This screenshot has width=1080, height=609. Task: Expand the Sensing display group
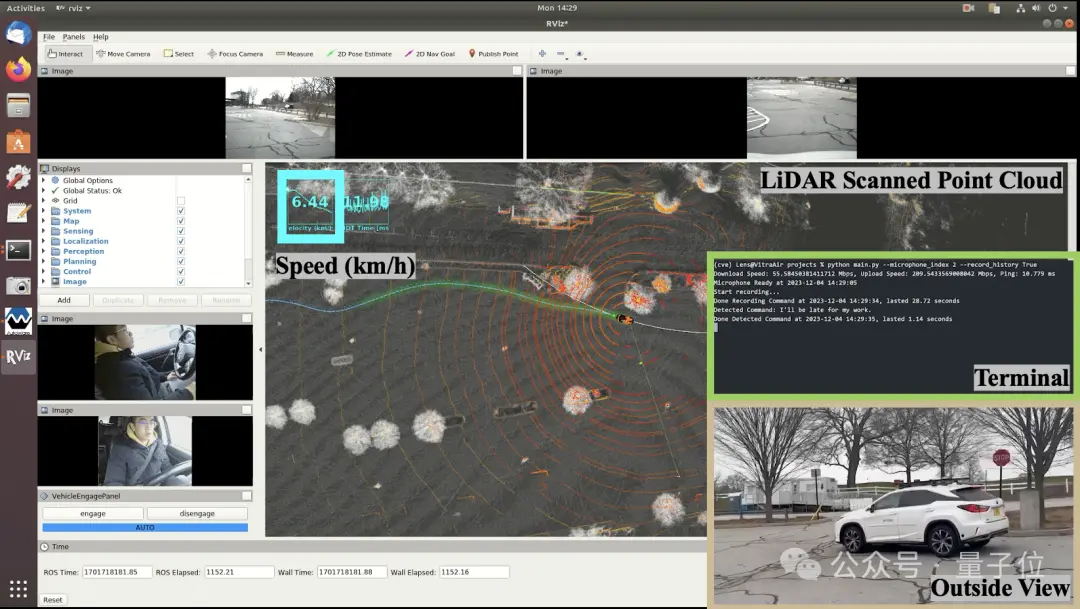tap(43, 231)
